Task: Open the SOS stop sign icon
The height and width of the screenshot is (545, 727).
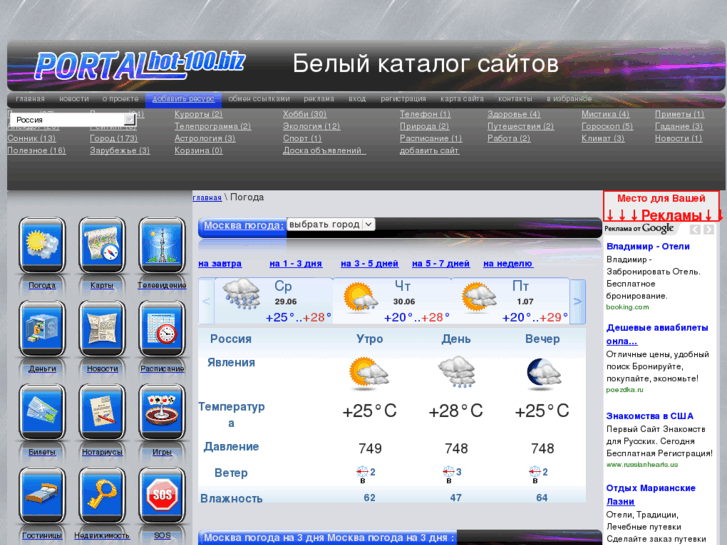Action: [x=162, y=495]
